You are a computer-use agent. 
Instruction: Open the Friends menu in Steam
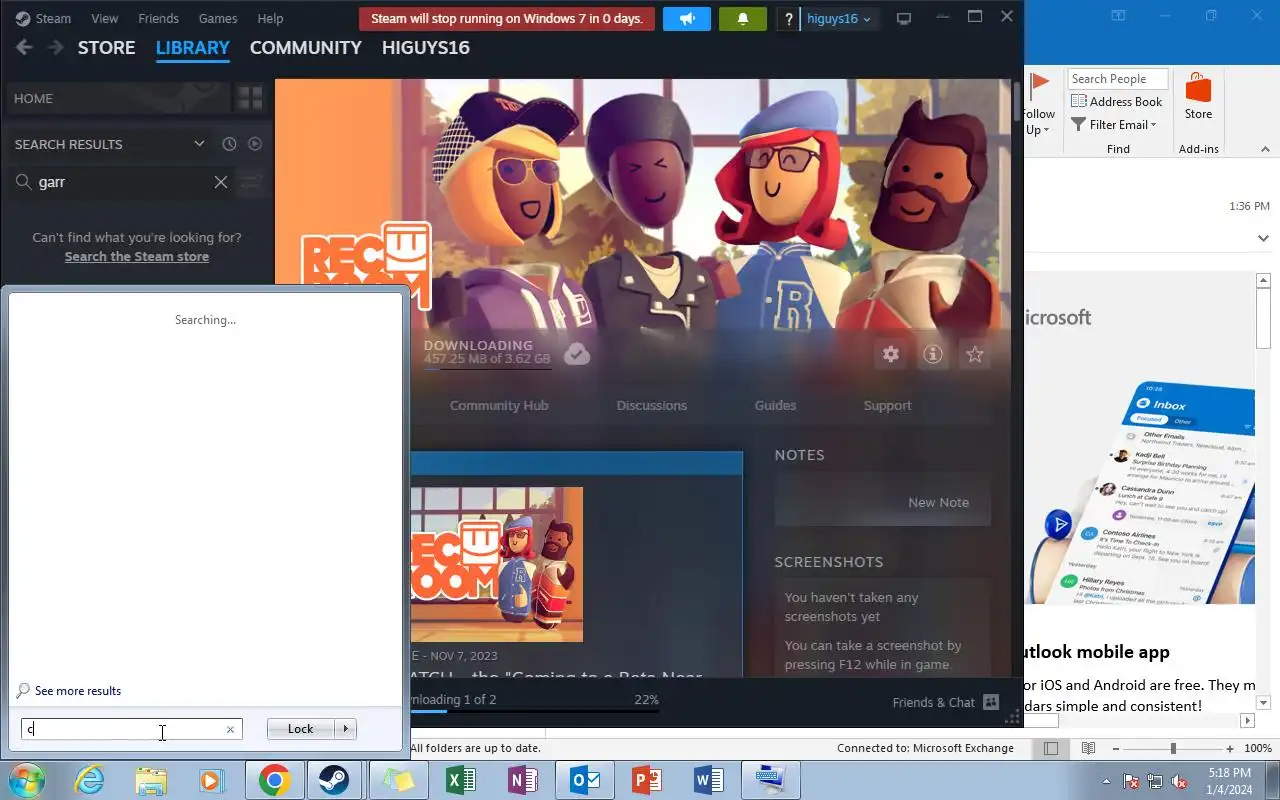coord(158,19)
